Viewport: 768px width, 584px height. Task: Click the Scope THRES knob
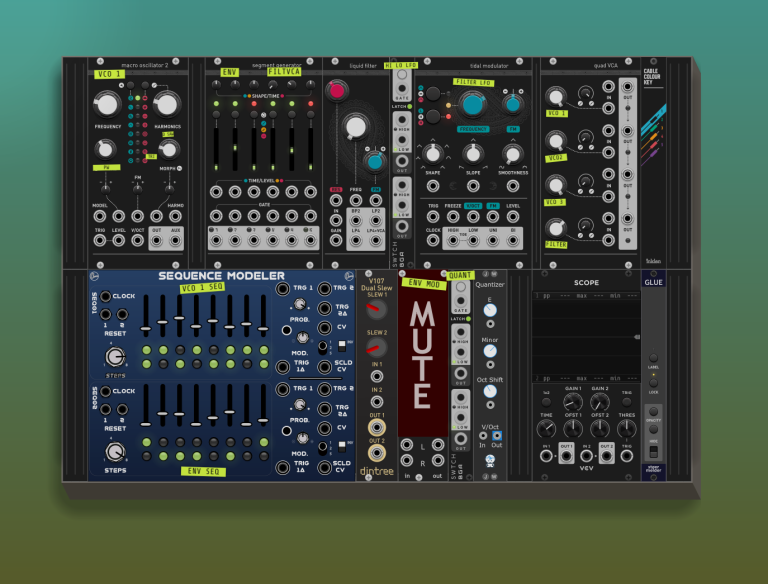point(626,430)
